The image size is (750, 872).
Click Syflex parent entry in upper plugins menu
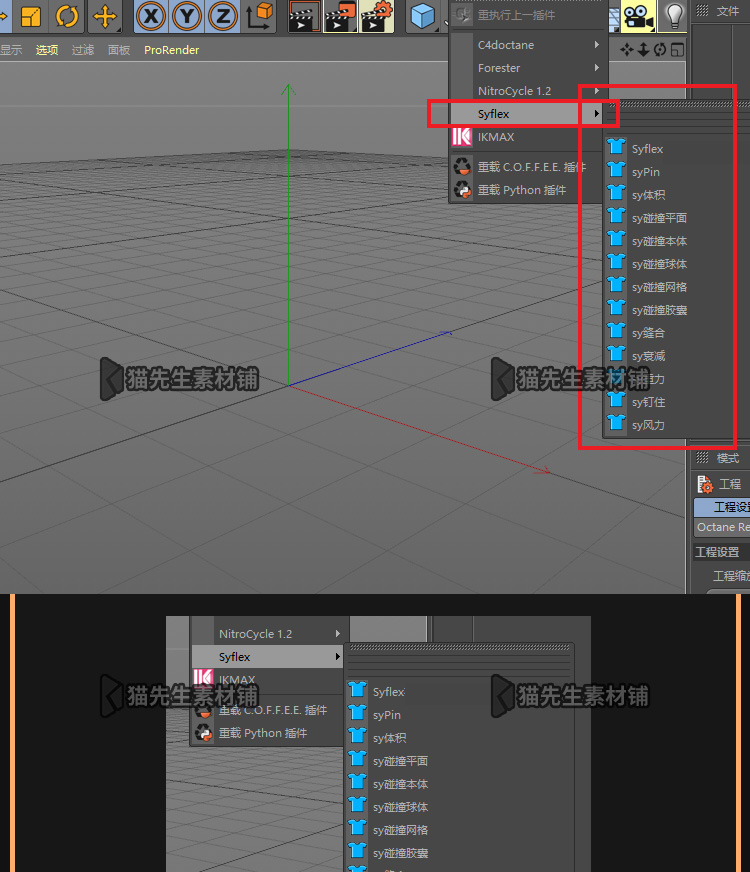(528, 113)
